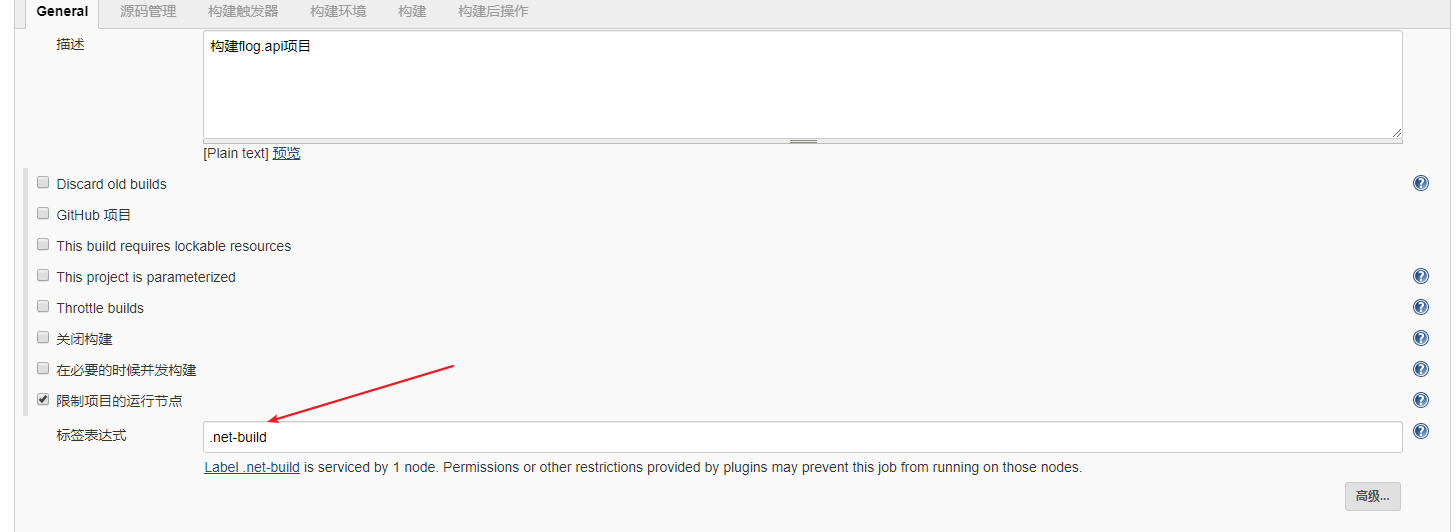Switch to the 源码管理 tab
This screenshot has width=1456, height=532.
click(148, 12)
